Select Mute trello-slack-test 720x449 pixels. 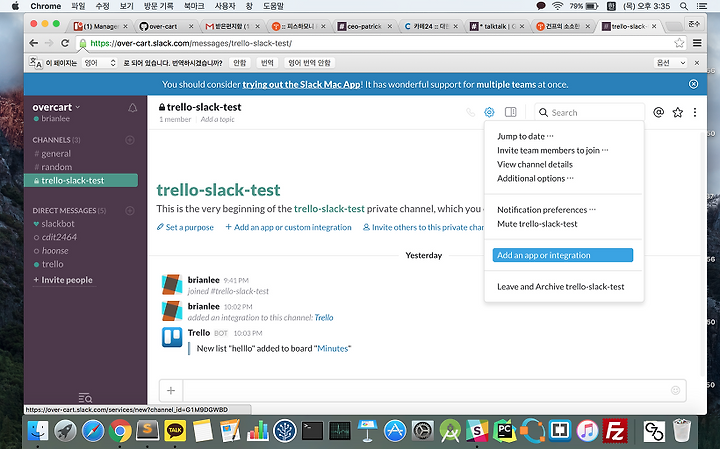537,224
